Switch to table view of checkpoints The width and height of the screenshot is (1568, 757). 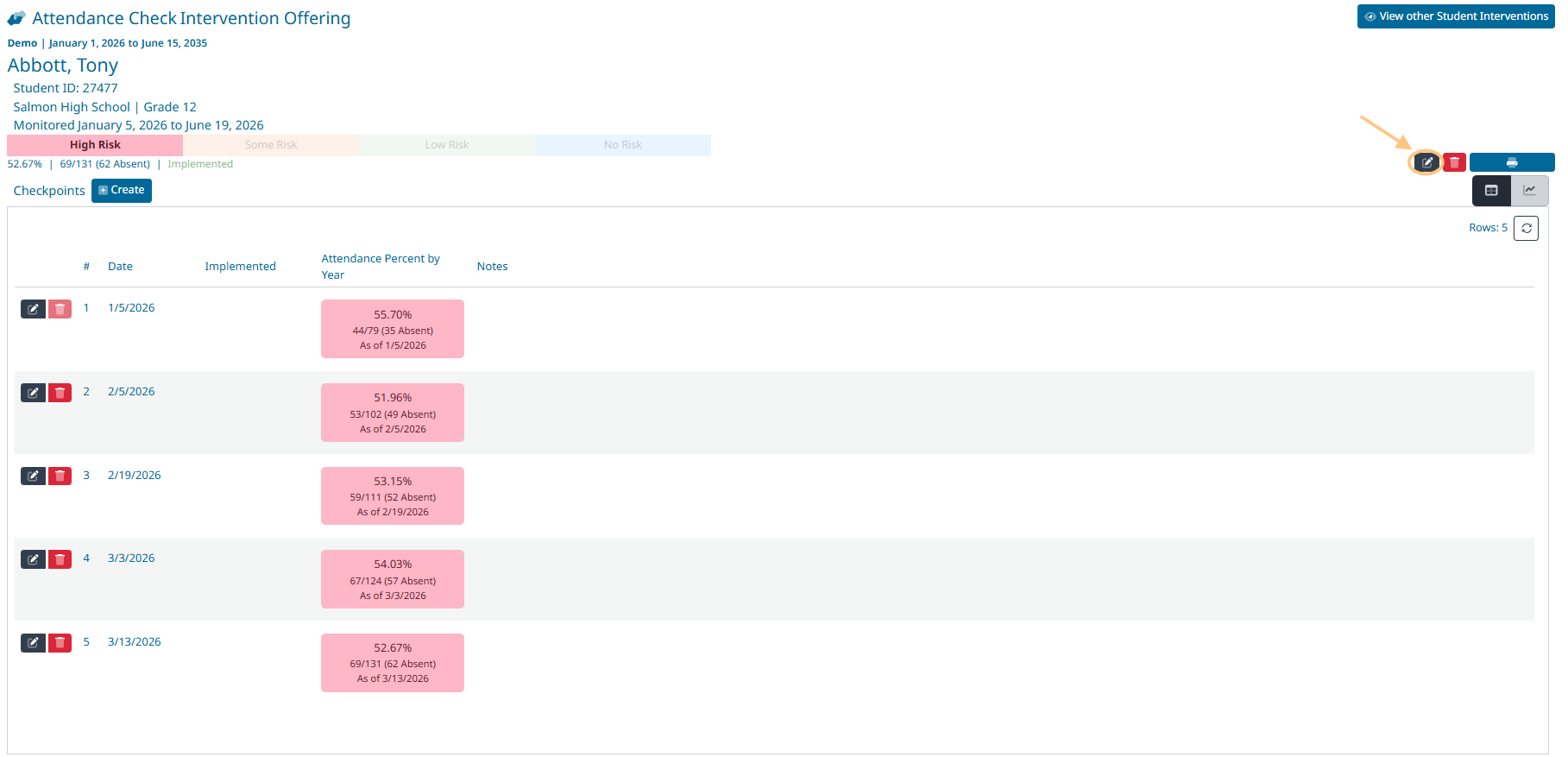pos(1490,191)
